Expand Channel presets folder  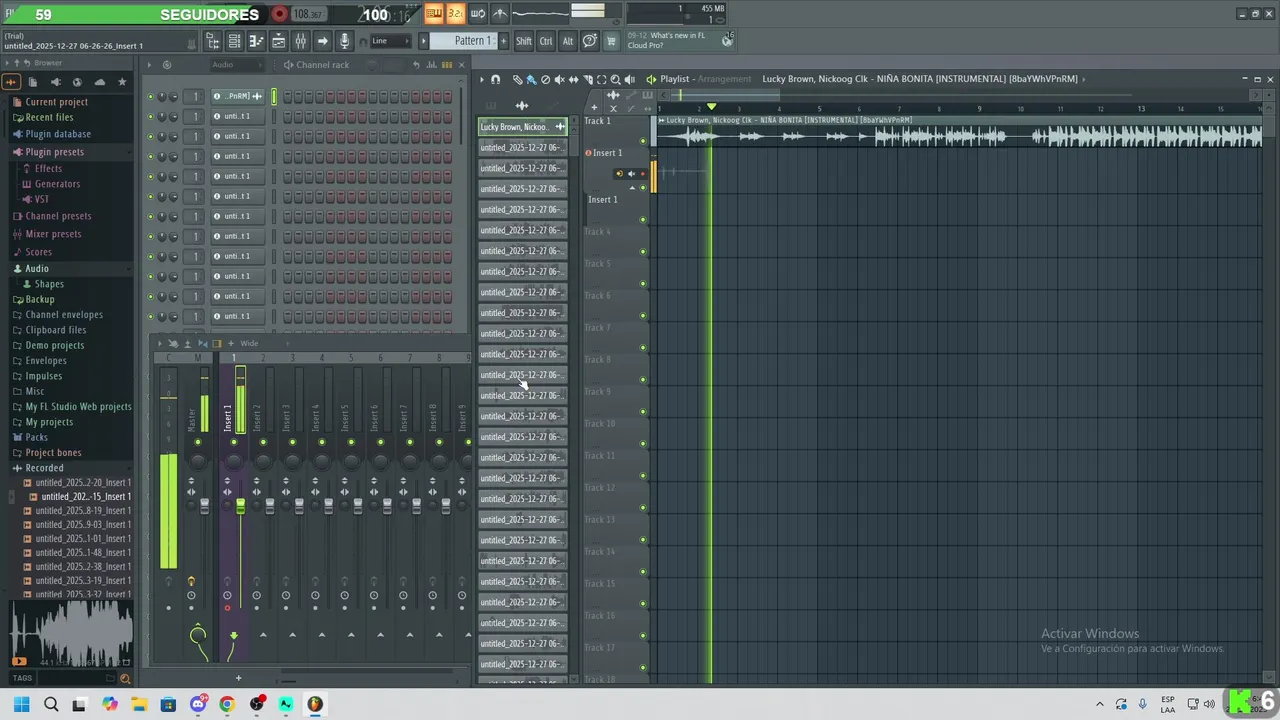(x=58, y=216)
